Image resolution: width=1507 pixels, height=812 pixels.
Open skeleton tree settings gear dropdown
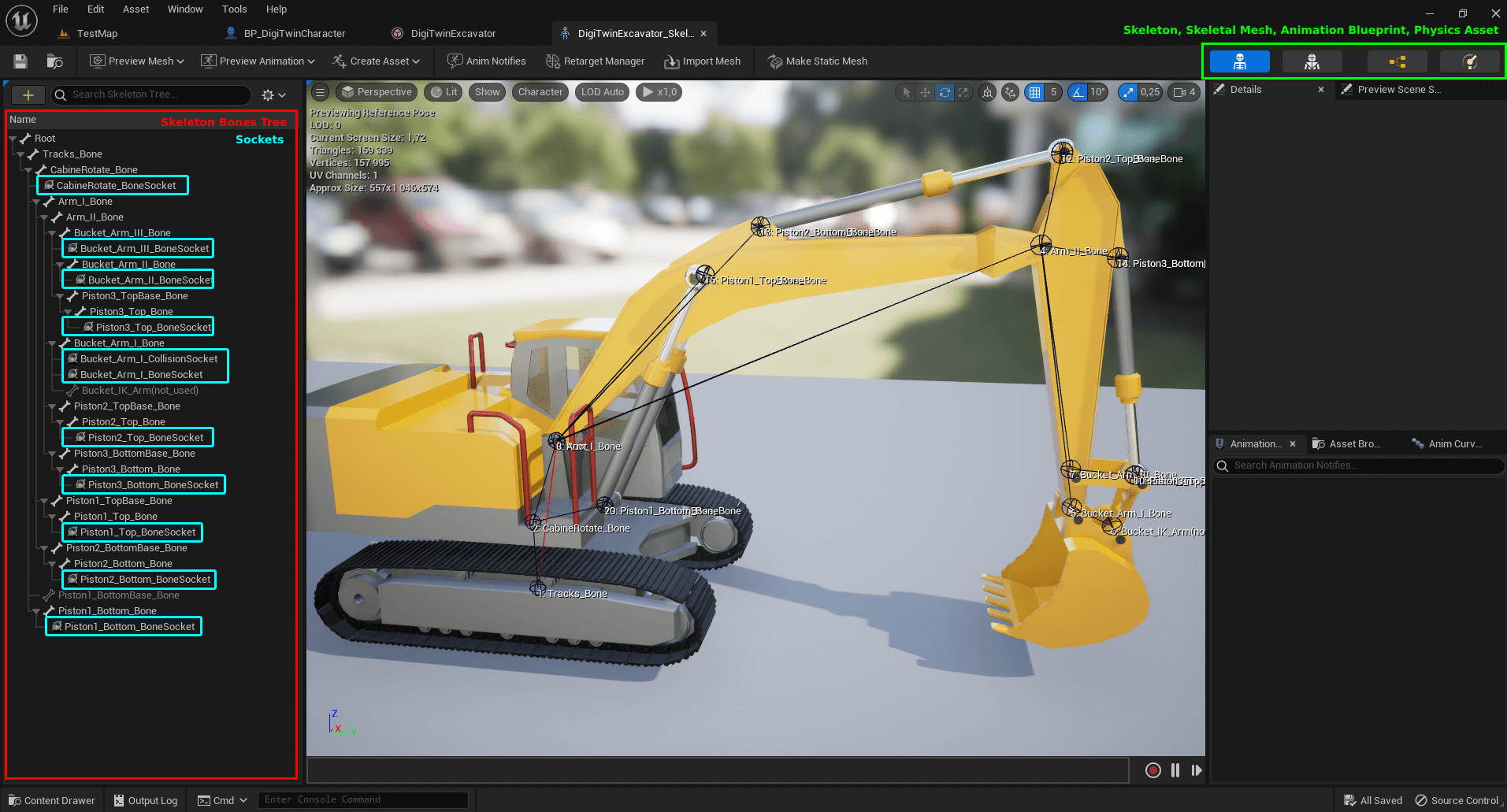(x=273, y=95)
